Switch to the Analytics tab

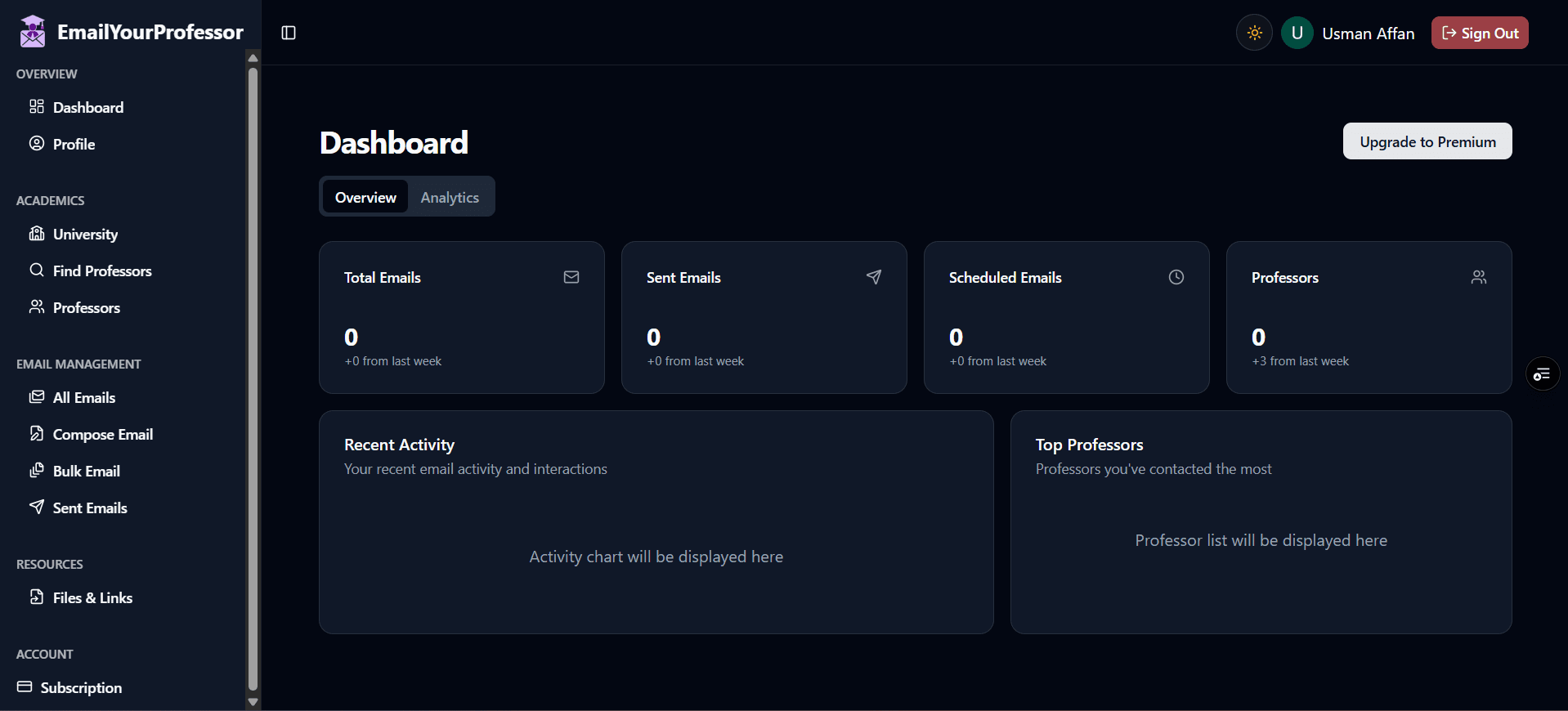pos(450,198)
